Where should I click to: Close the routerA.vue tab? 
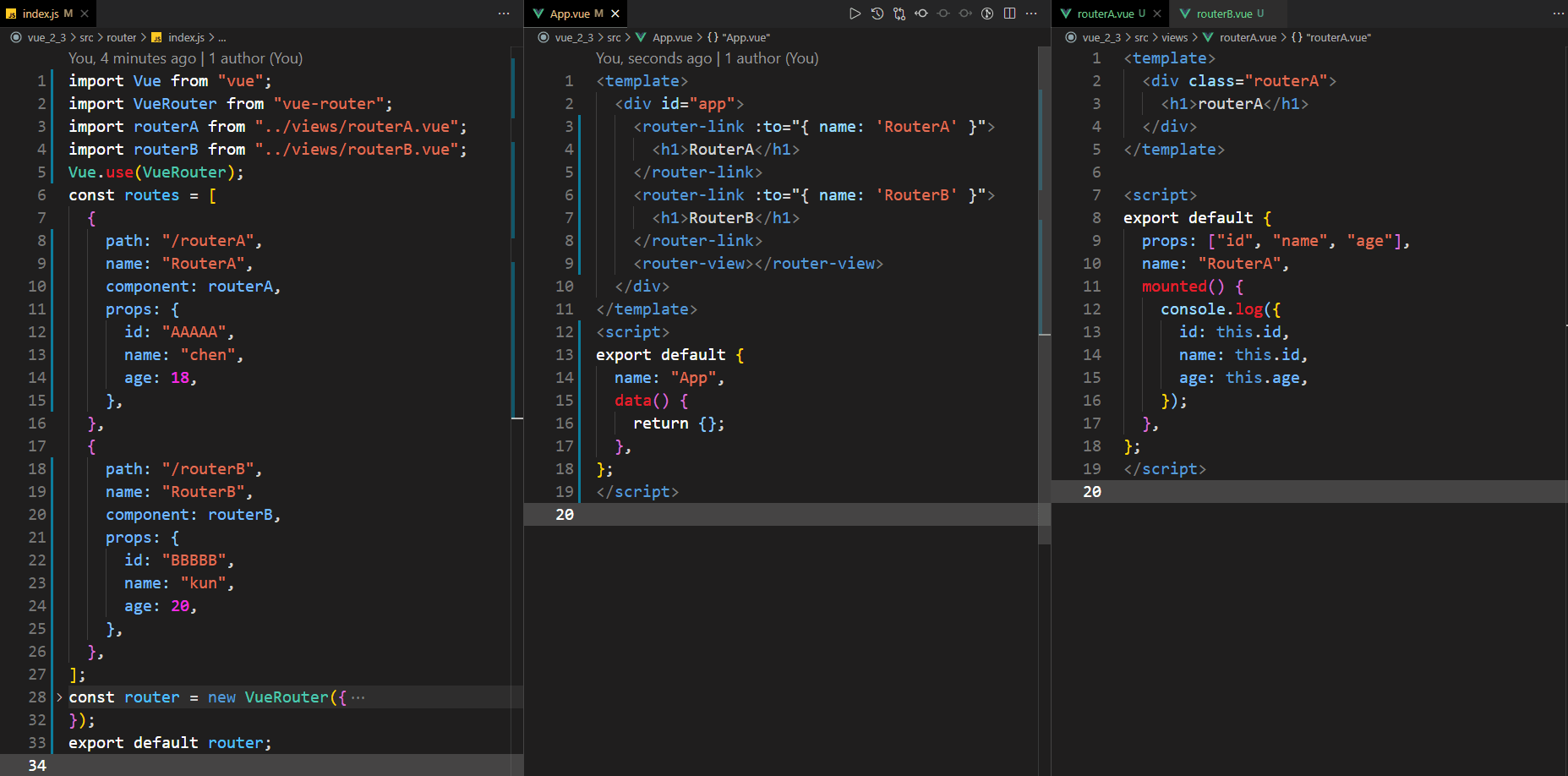pos(1157,14)
